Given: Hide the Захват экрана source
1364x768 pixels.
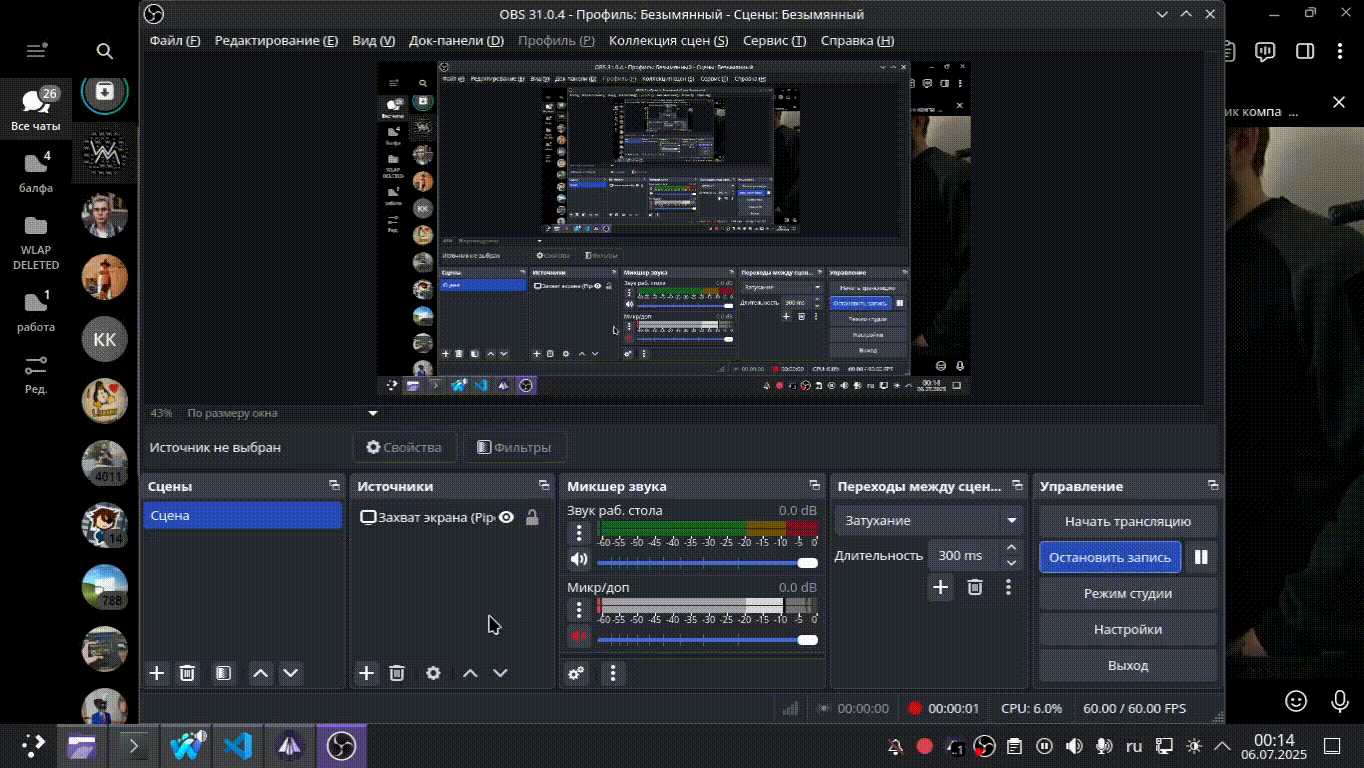Looking at the screenshot, I should 507,517.
